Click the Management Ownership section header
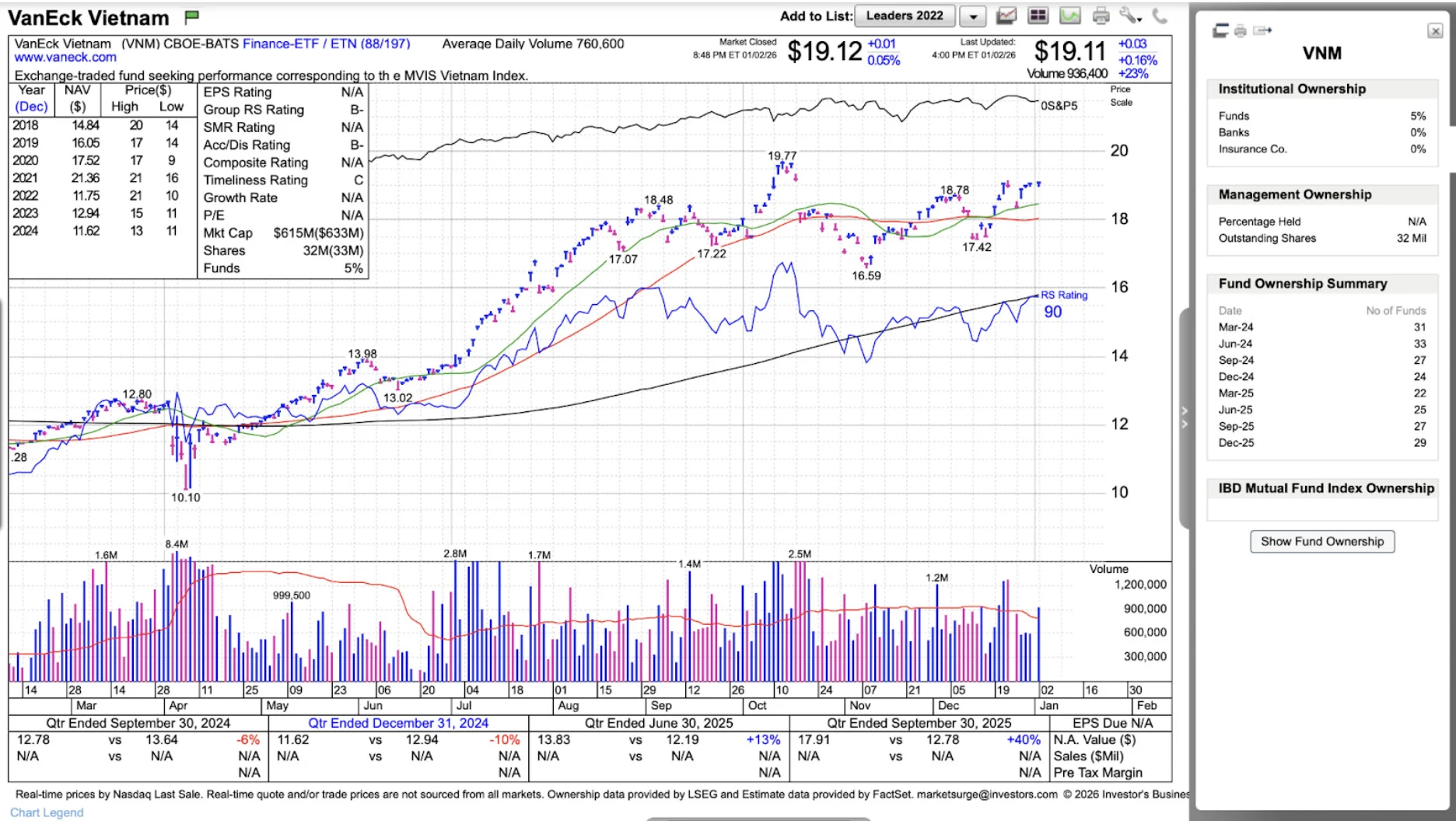Screen dimensions: 1456x821 tap(1322, 194)
